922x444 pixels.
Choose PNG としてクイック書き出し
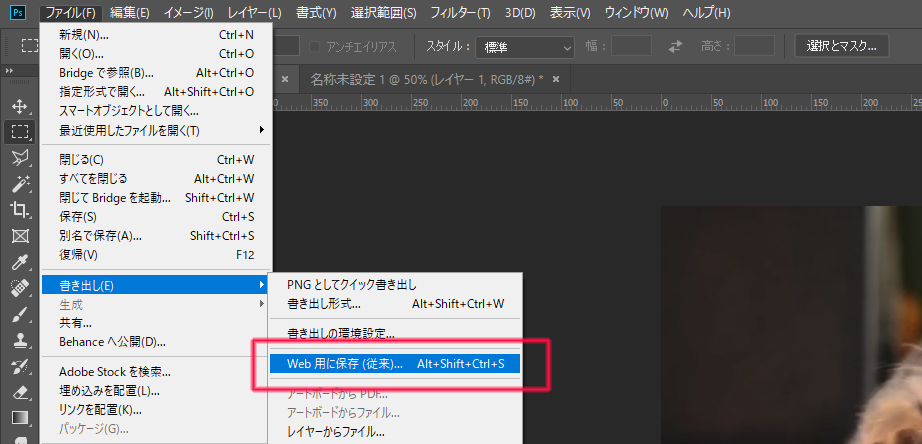pos(395,285)
